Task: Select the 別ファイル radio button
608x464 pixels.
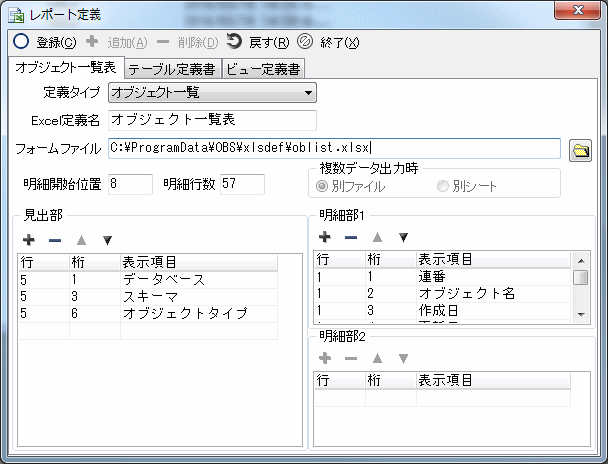Action: [x=322, y=186]
